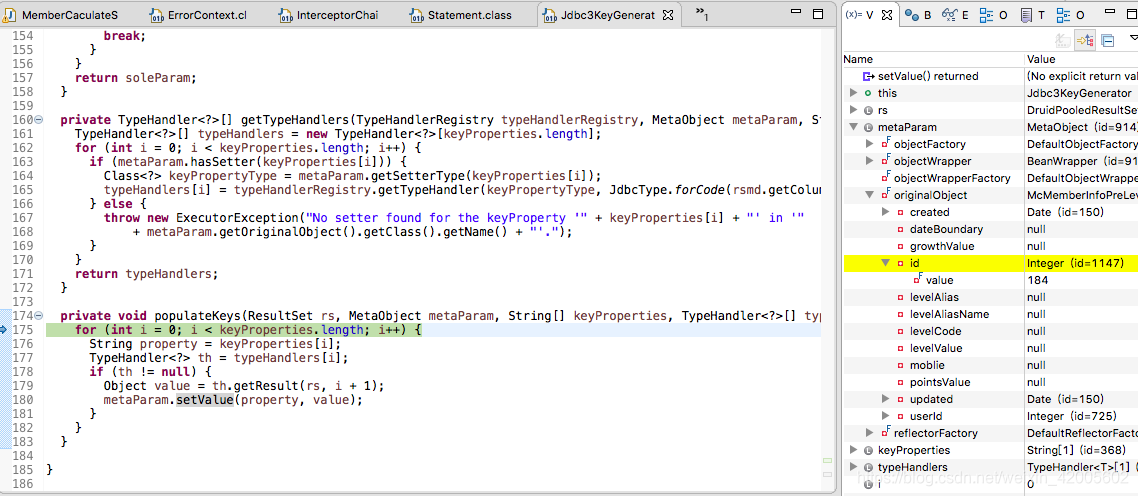Select the dateBoundary variable row
Image resolution: width=1138 pixels, height=496 pixels.
991,229
